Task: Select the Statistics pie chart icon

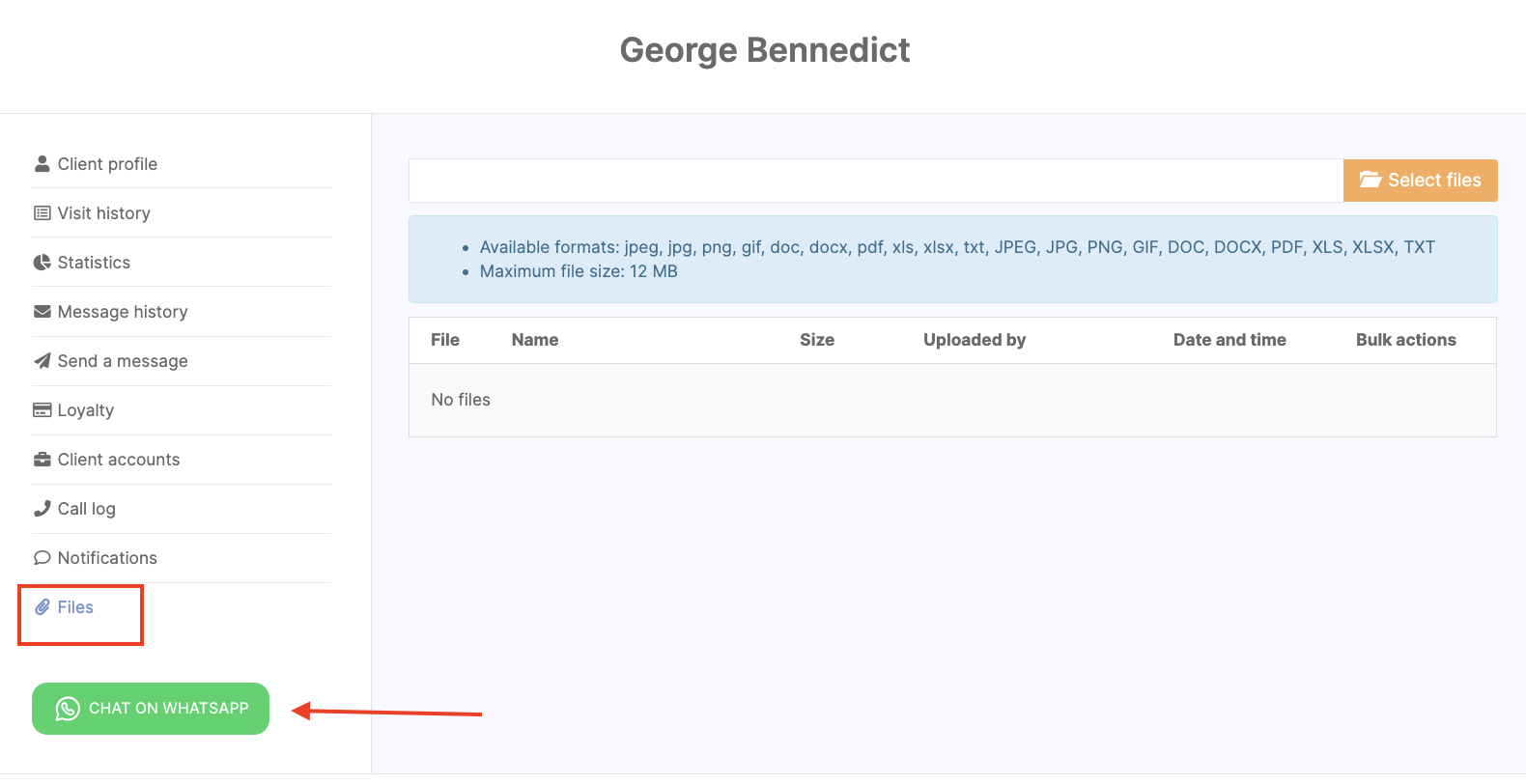Action: (42, 263)
